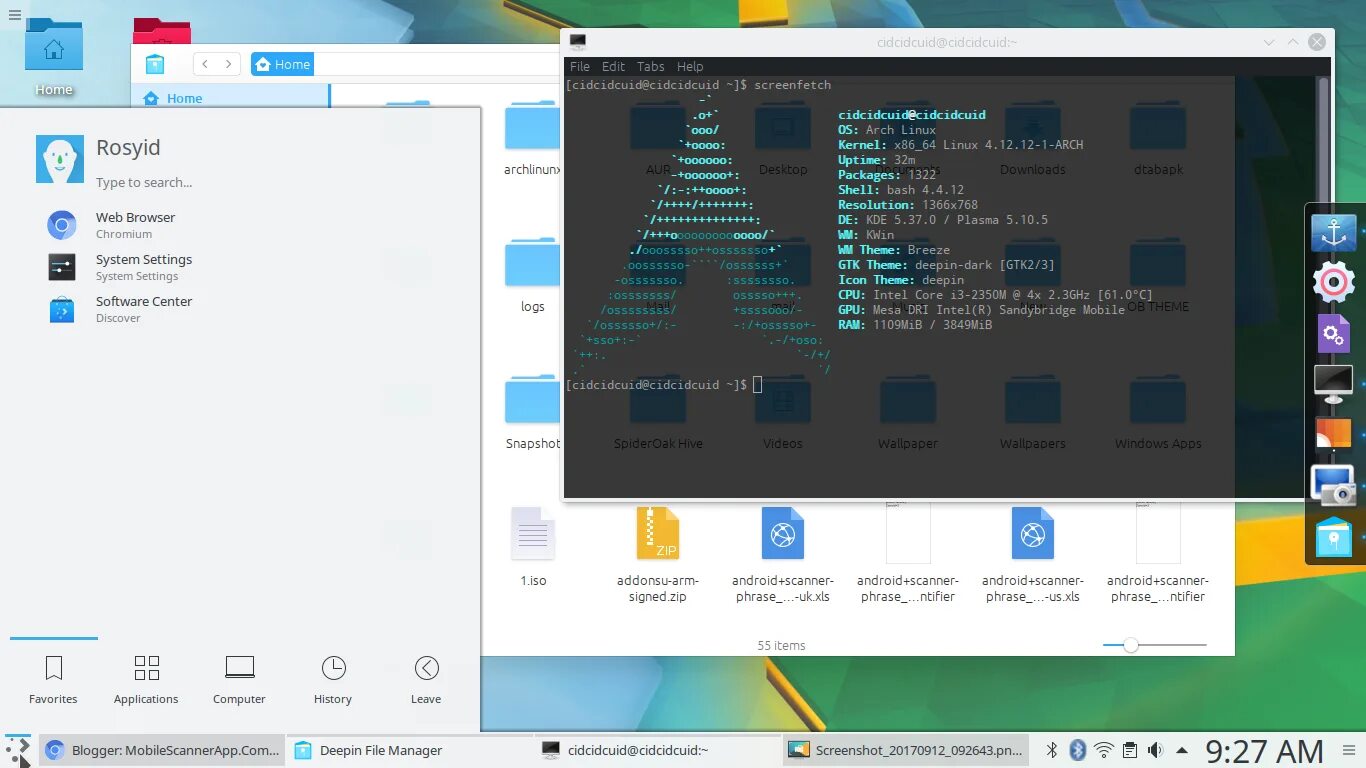
Task: Select Home in file manager sidebar
Action: click(x=230, y=98)
